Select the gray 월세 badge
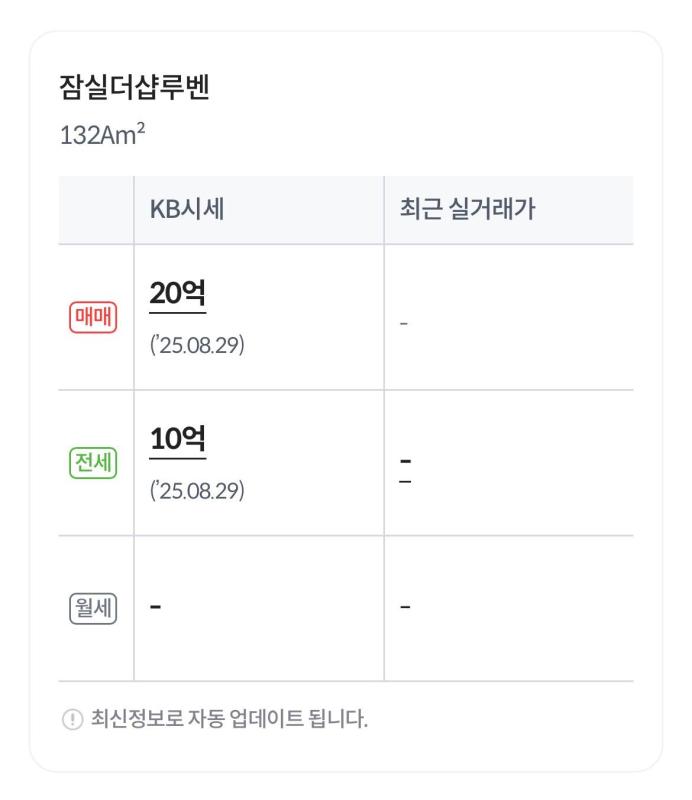This screenshot has width=692, height=800. click(x=93, y=608)
